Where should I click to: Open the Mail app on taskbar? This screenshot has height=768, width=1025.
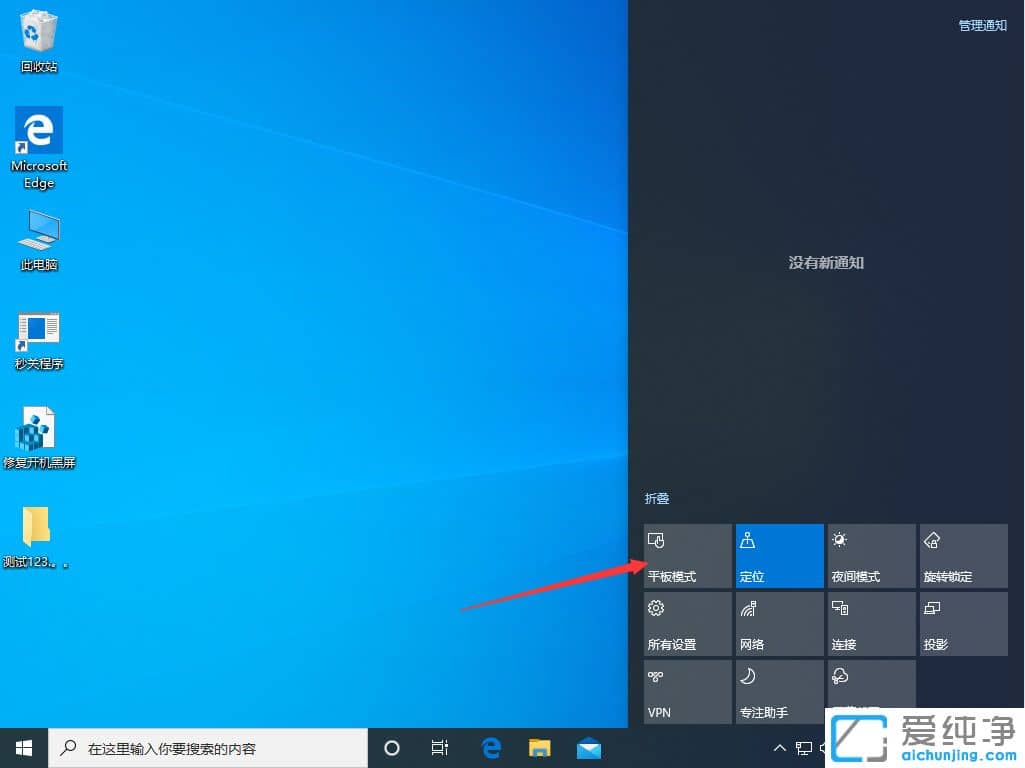[x=589, y=748]
